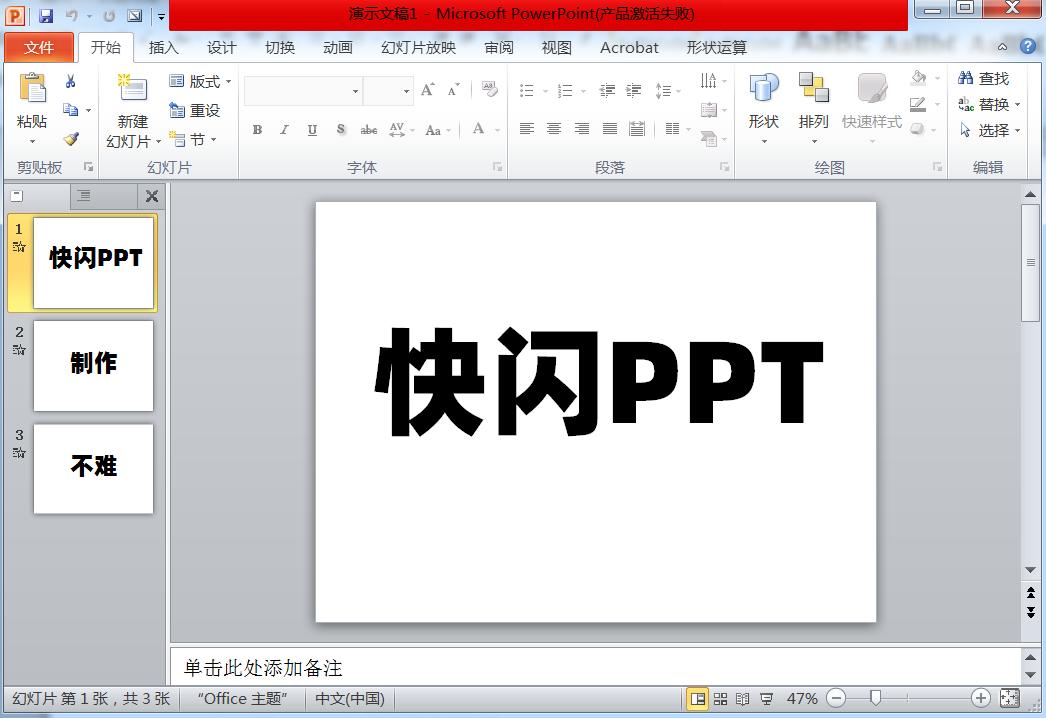The image size is (1046, 718).
Task: Toggle italic formatting
Action: [284, 130]
